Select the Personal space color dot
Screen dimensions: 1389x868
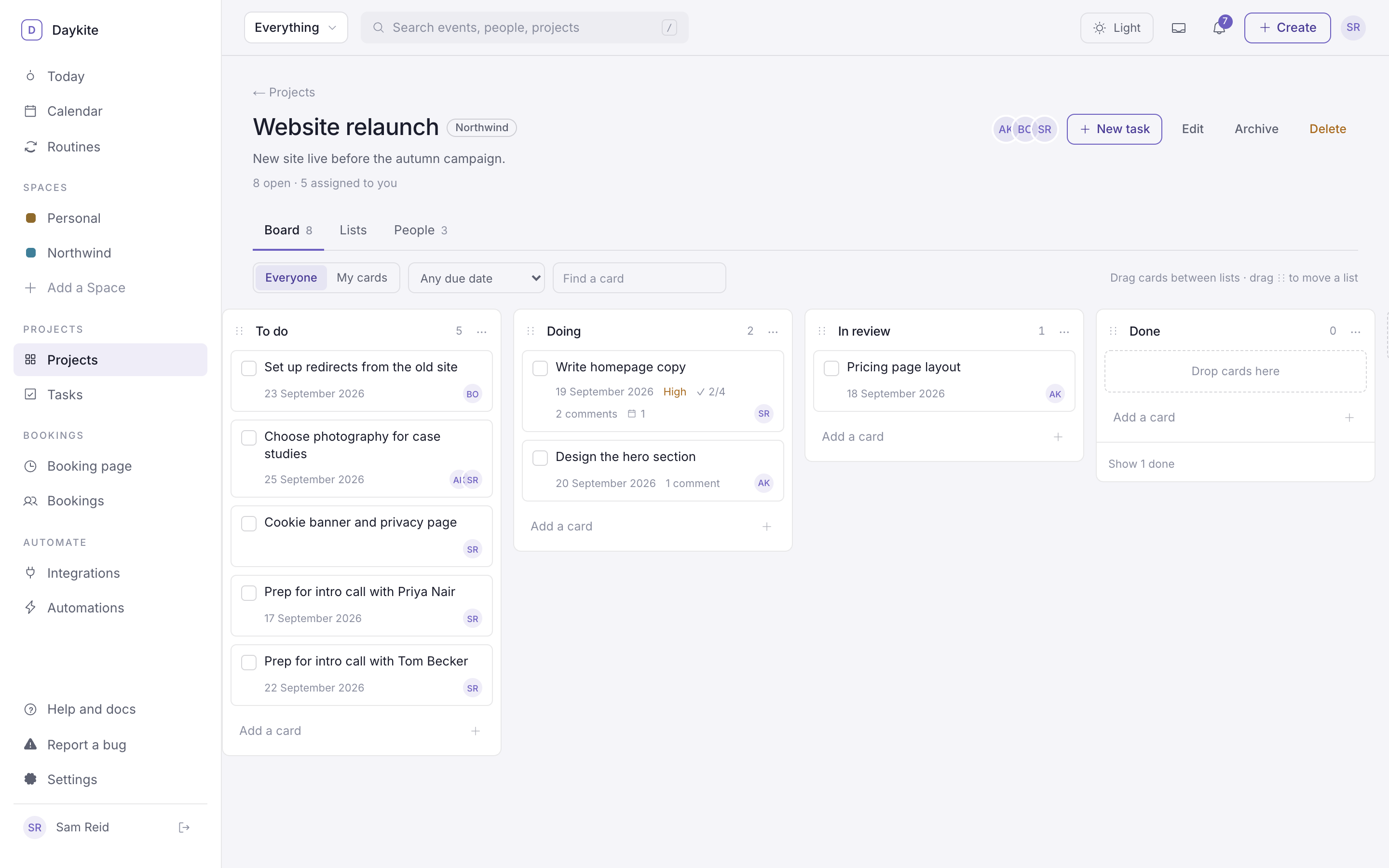click(31, 218)
